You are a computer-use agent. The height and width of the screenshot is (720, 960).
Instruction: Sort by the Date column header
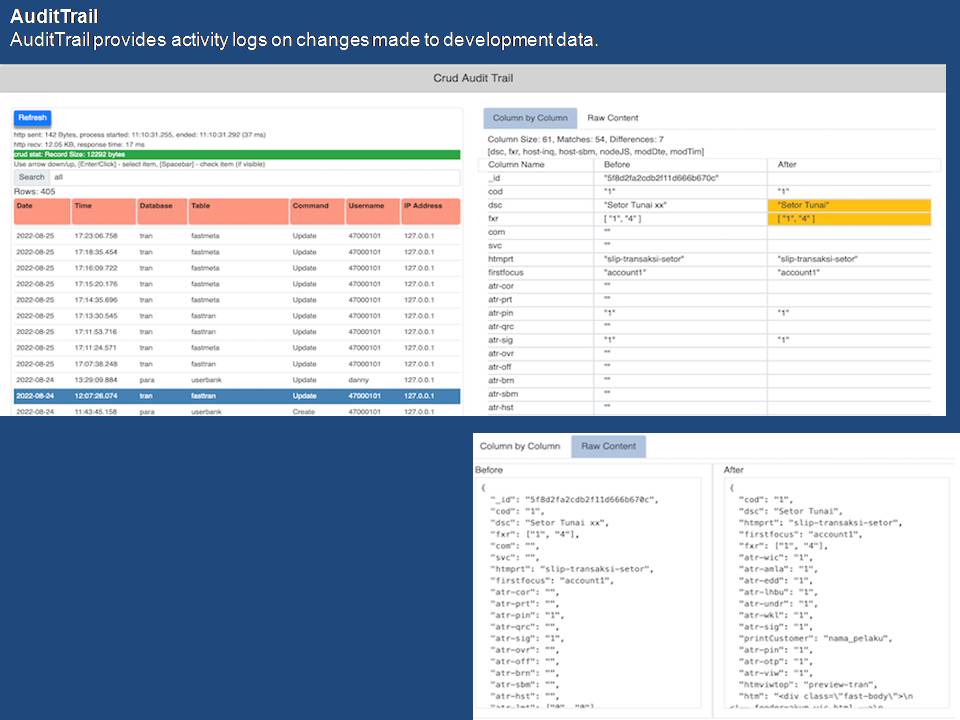tap(41, 211)
